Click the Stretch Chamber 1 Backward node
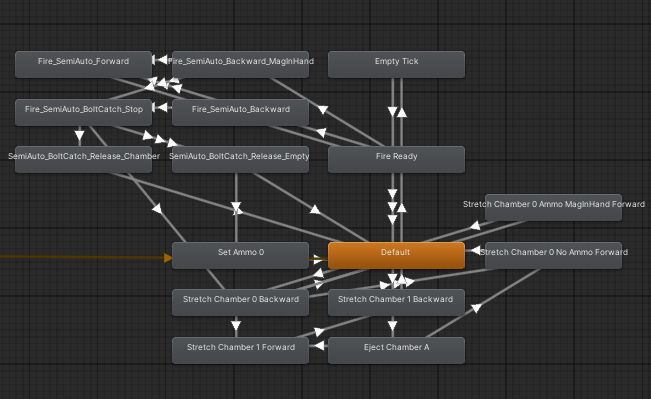Image resolution: width=651 pixels, height=399 pixels. pos(396,302)
